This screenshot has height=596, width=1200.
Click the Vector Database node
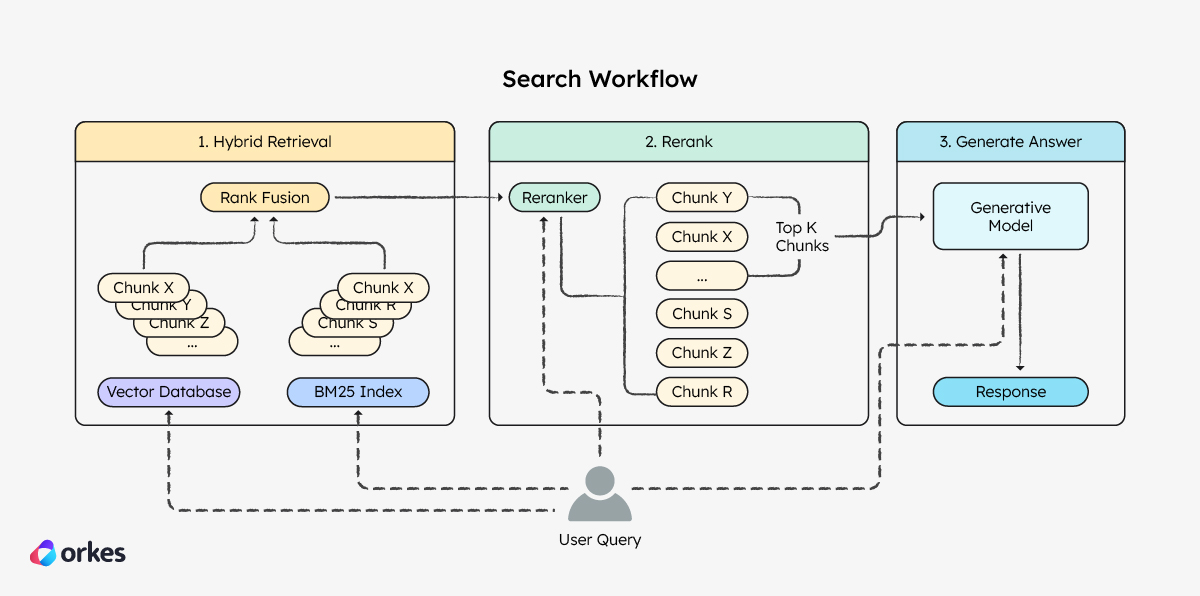point(168,392)
